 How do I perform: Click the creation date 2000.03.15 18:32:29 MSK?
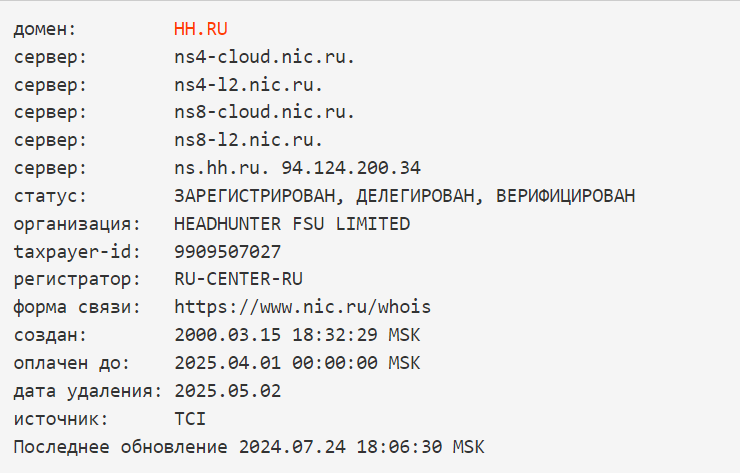click(x=297, y=334)
